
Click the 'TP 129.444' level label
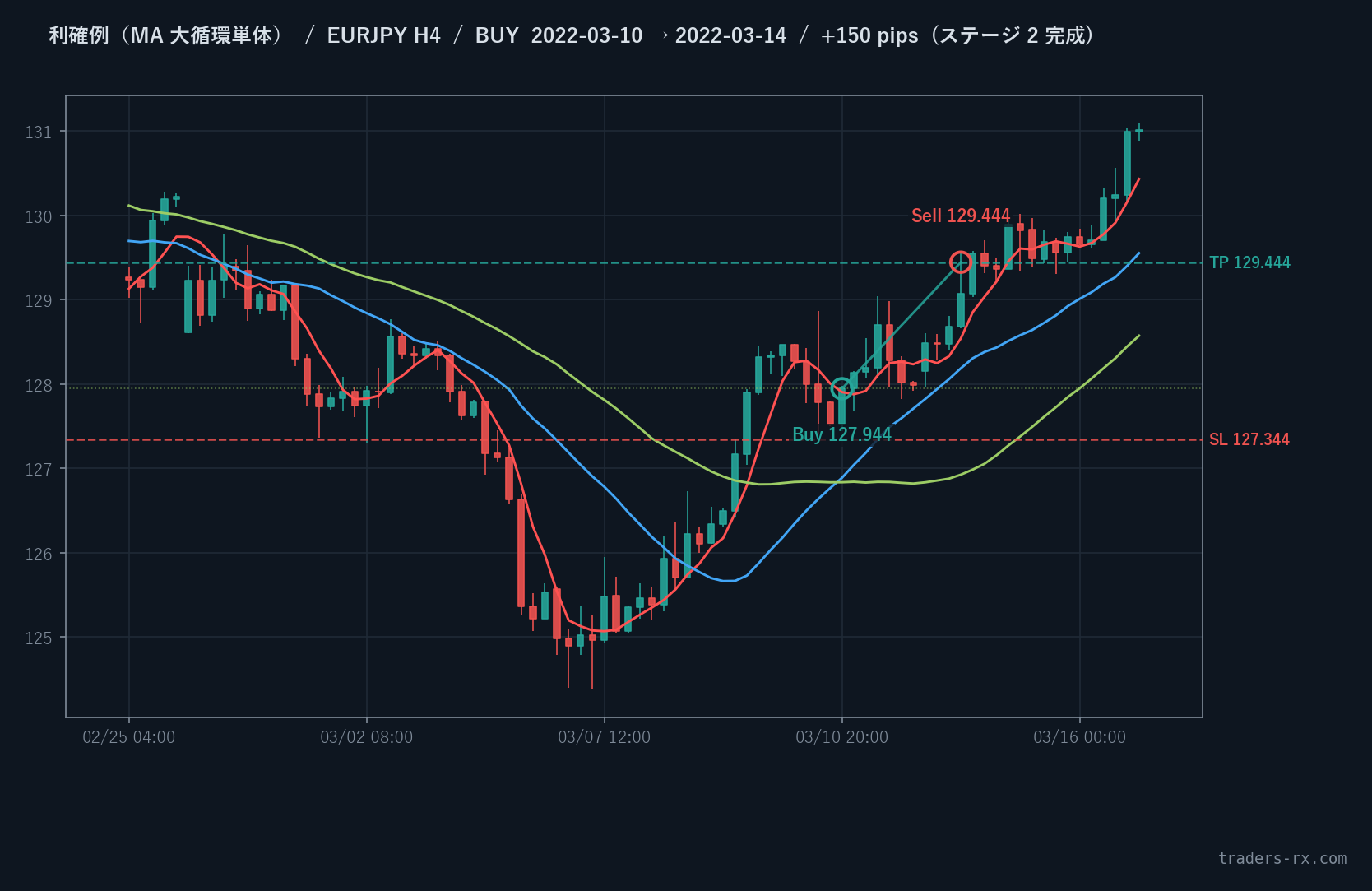pyautogui.click(x=1249, y=262)
